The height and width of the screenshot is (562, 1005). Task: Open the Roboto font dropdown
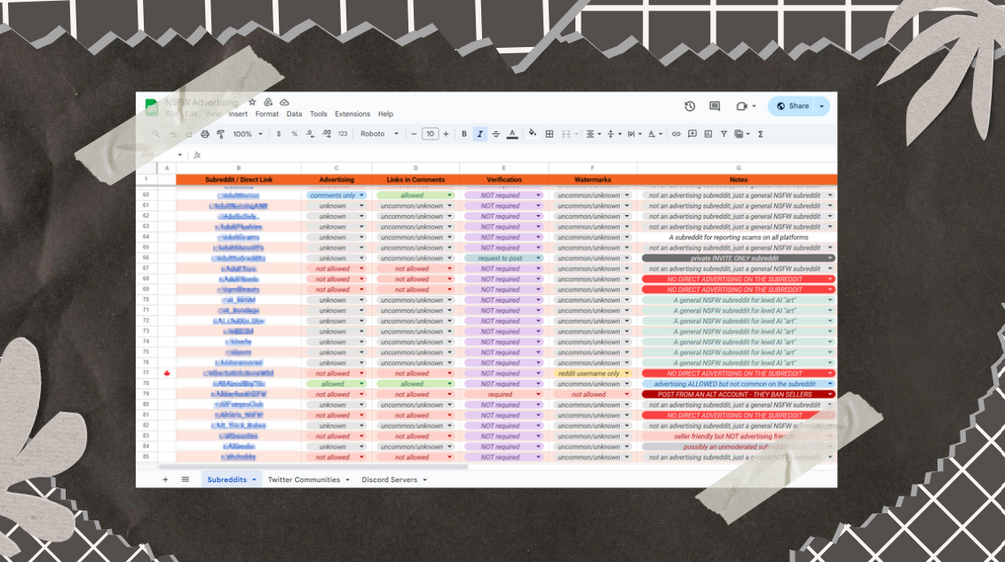(379, 134)
